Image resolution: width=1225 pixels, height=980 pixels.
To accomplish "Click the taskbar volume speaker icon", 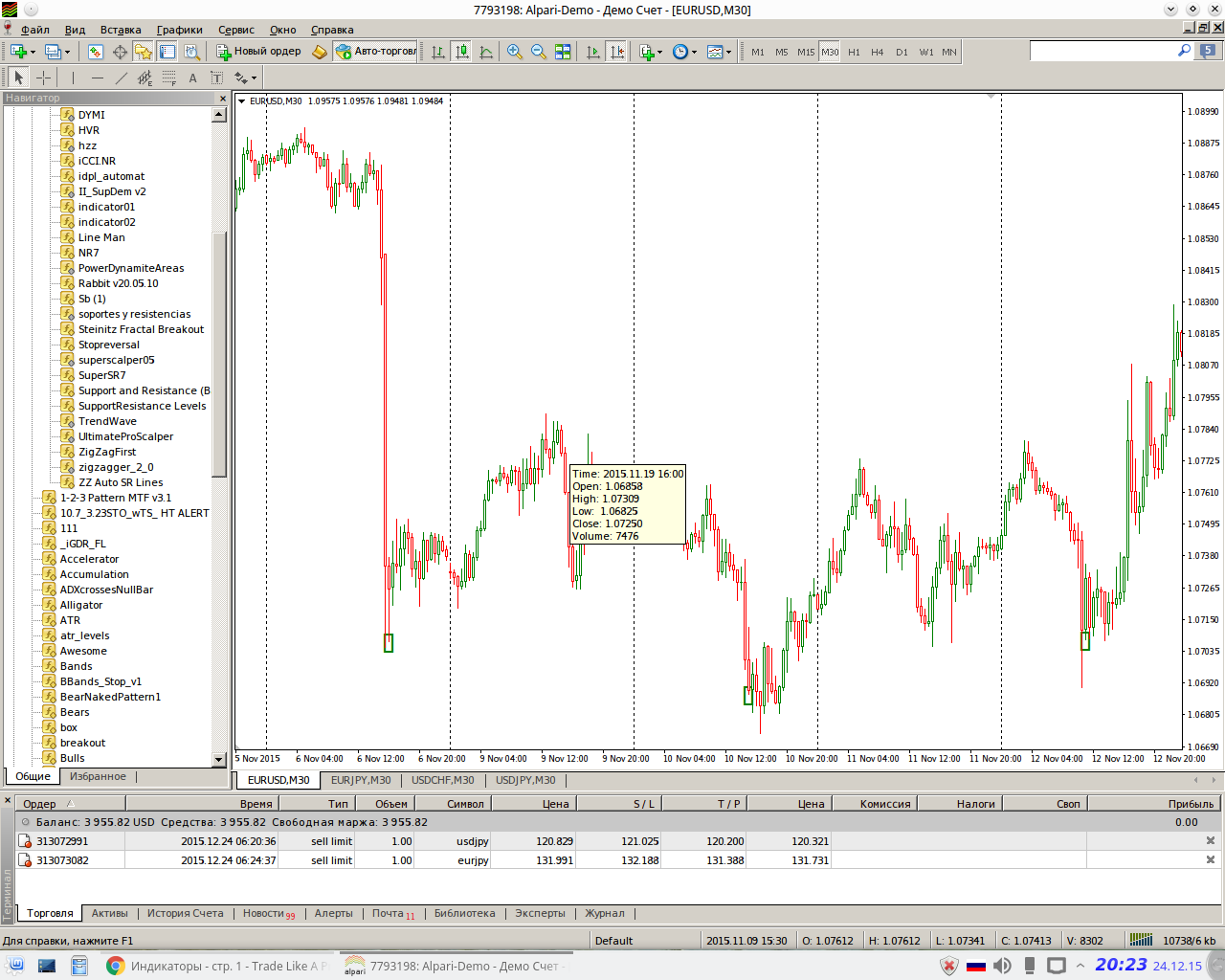I will tap(1002, 966).
